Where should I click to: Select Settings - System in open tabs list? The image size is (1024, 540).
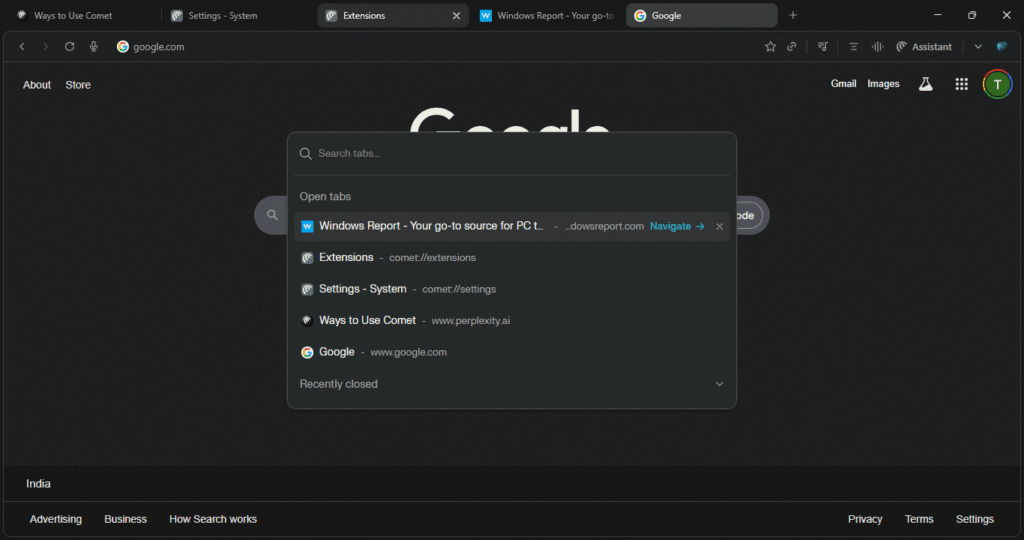click(511, 289)
